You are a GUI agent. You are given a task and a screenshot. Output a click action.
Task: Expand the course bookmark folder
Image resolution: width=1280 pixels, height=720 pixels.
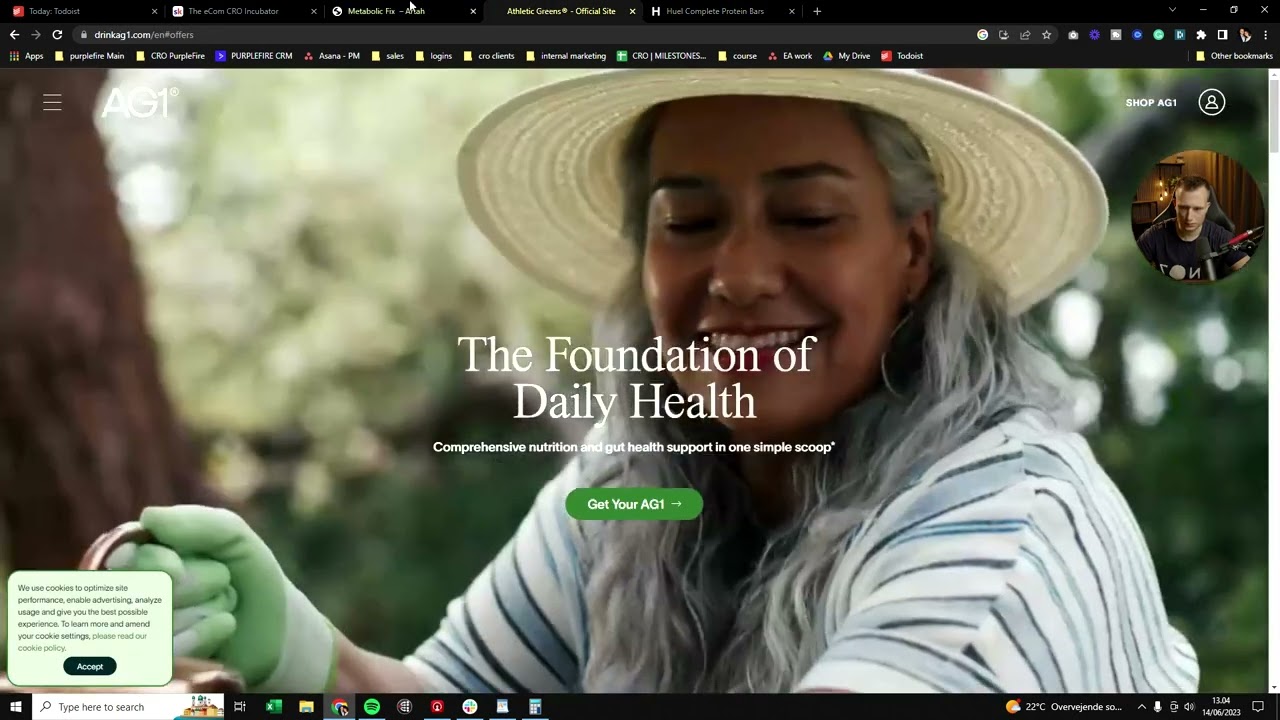[737, 56]
